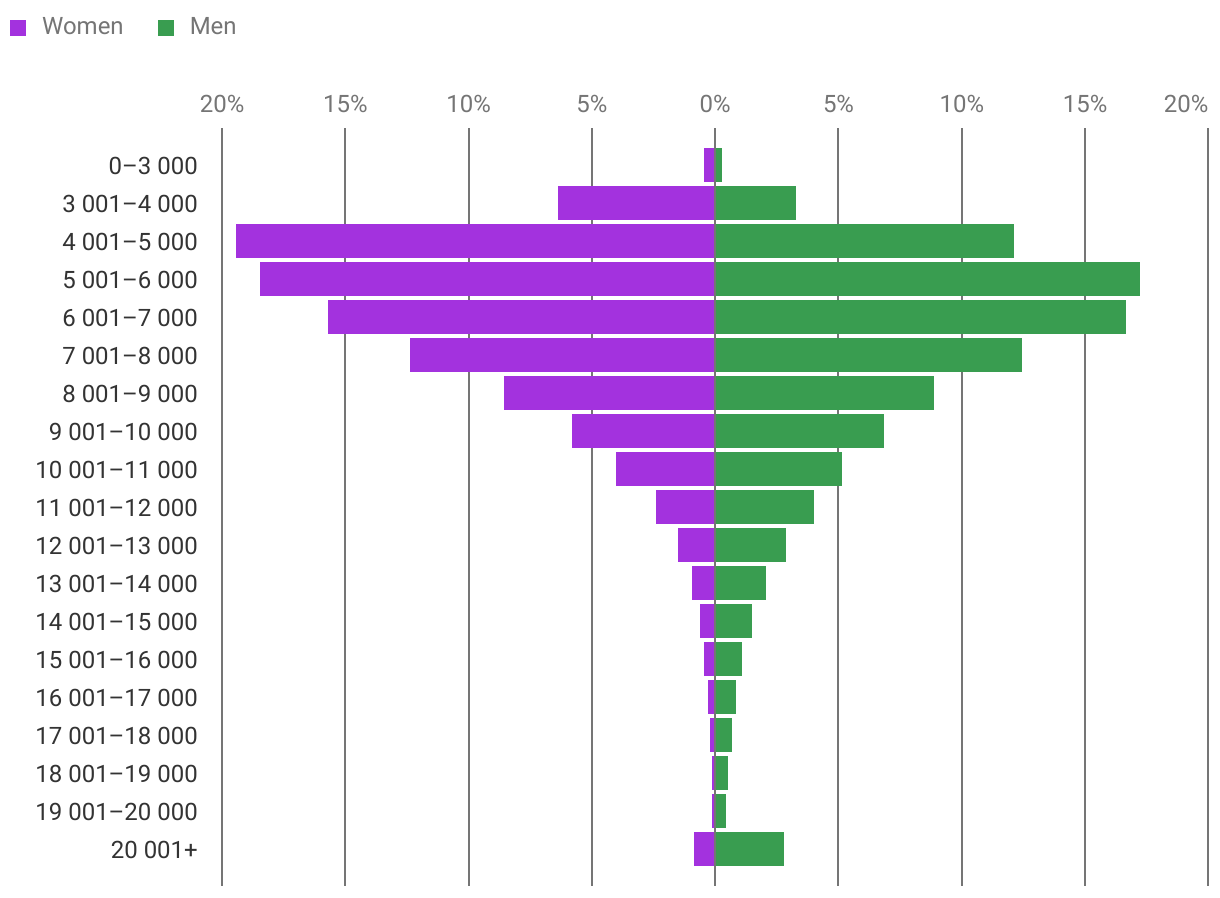Select the Men bar for 20 001+
This screenshot has width=1220, height=898.
coord(749,849)
